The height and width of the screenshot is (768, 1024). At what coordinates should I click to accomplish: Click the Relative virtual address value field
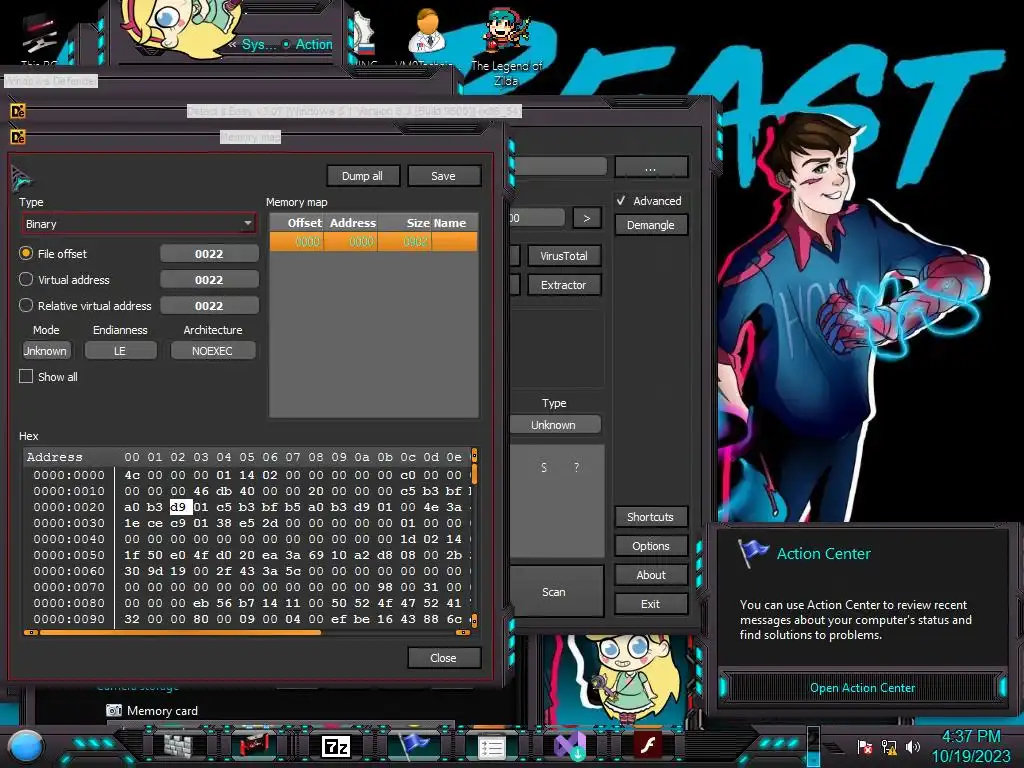pos(209,306)
